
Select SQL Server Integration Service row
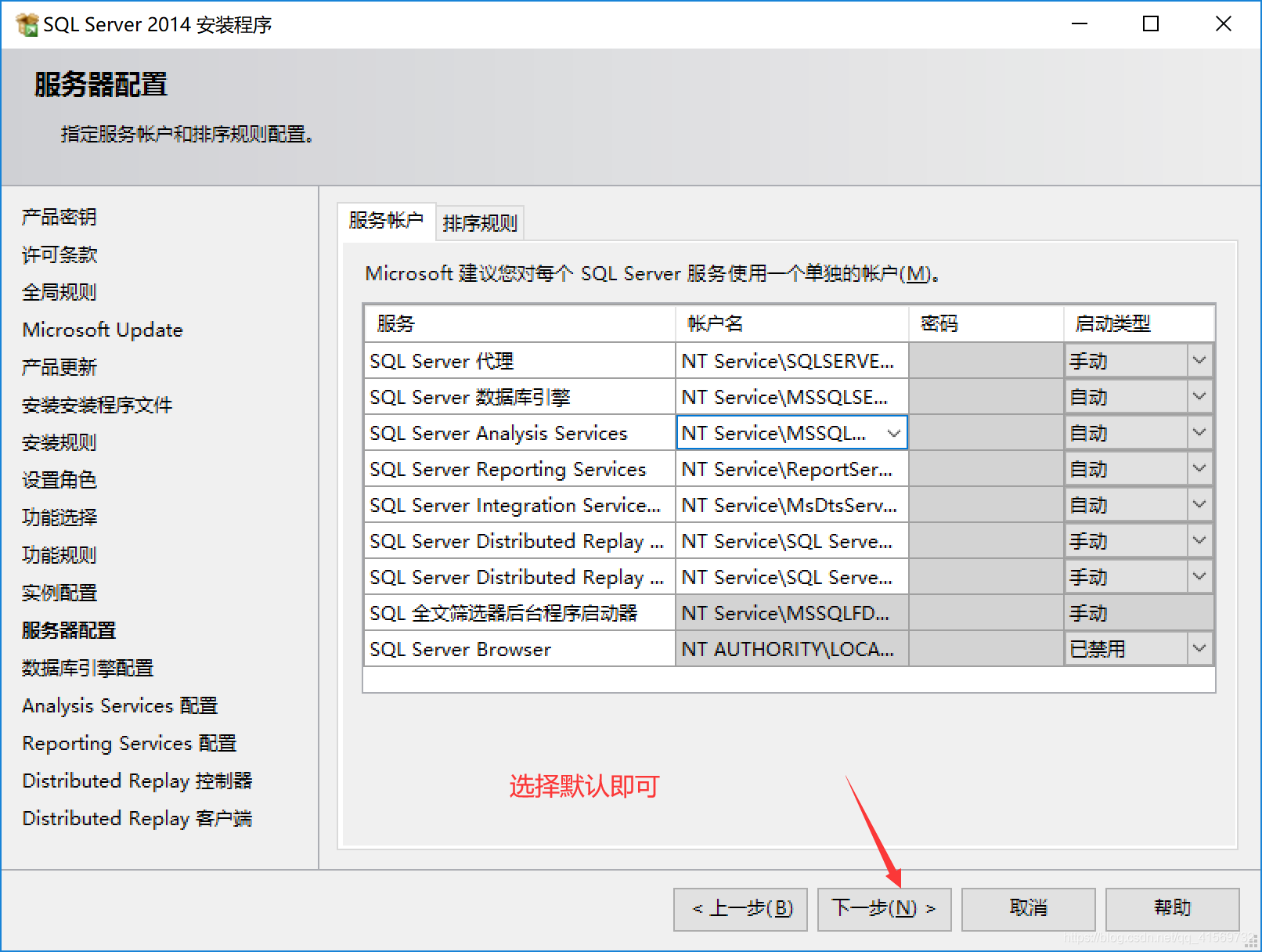click(x=520, y=505)
